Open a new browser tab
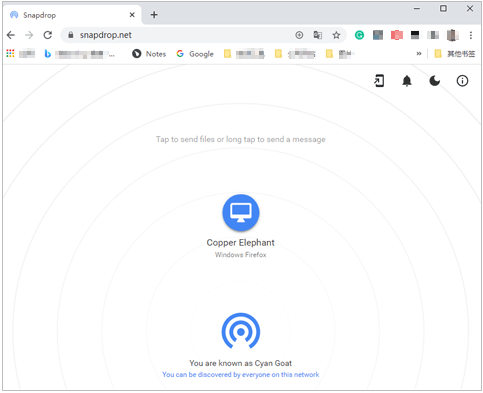The width and height of the screenshot is (483, 393). [154, 15]
